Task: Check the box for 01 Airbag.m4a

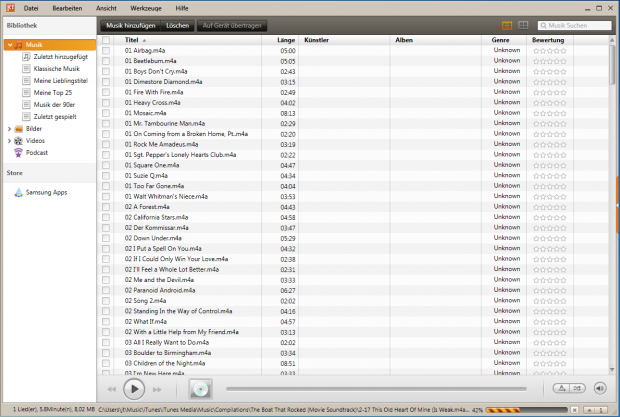Action: click(x=106, y=51)
